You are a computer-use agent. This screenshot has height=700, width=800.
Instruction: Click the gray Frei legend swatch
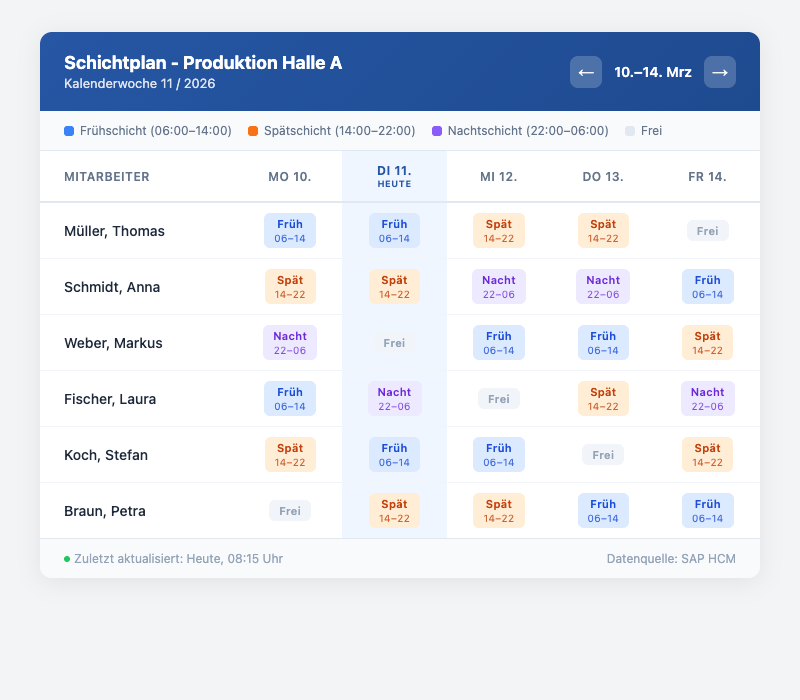629,131
